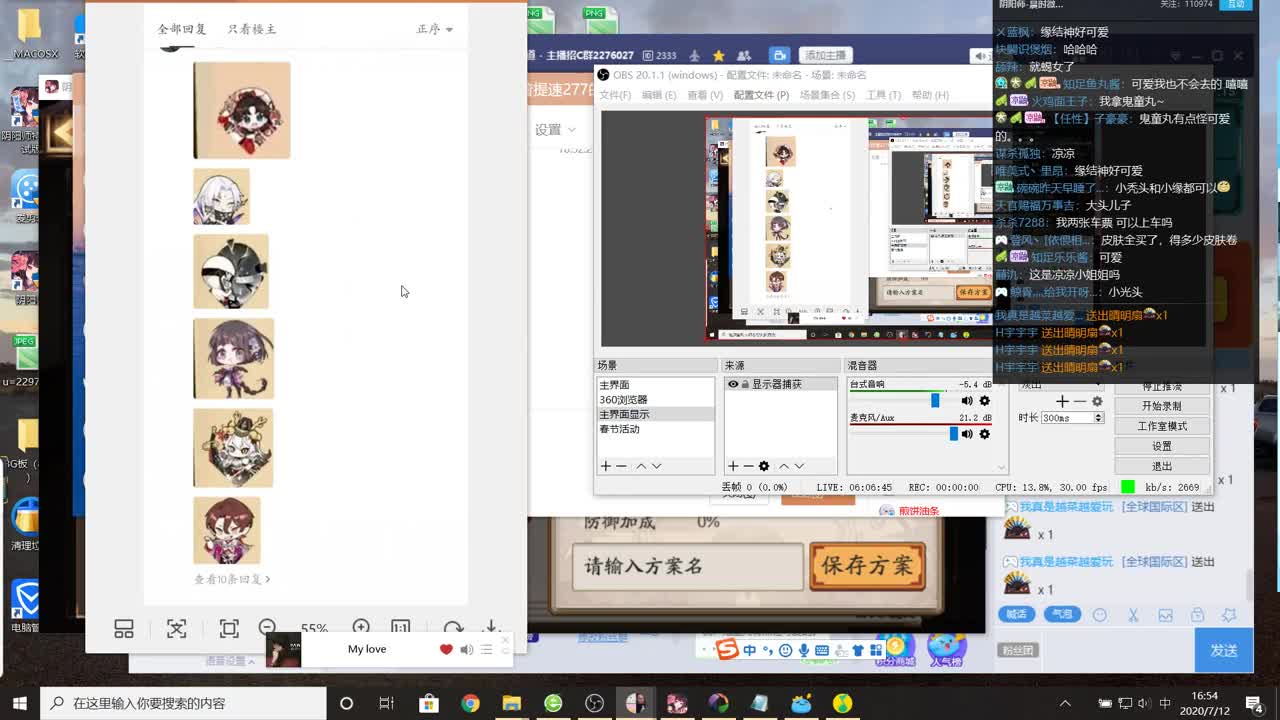Screen dimensions: 1280x720
Task: Open the 台式音响 mixer settings gear
Action: pos(984,401)
